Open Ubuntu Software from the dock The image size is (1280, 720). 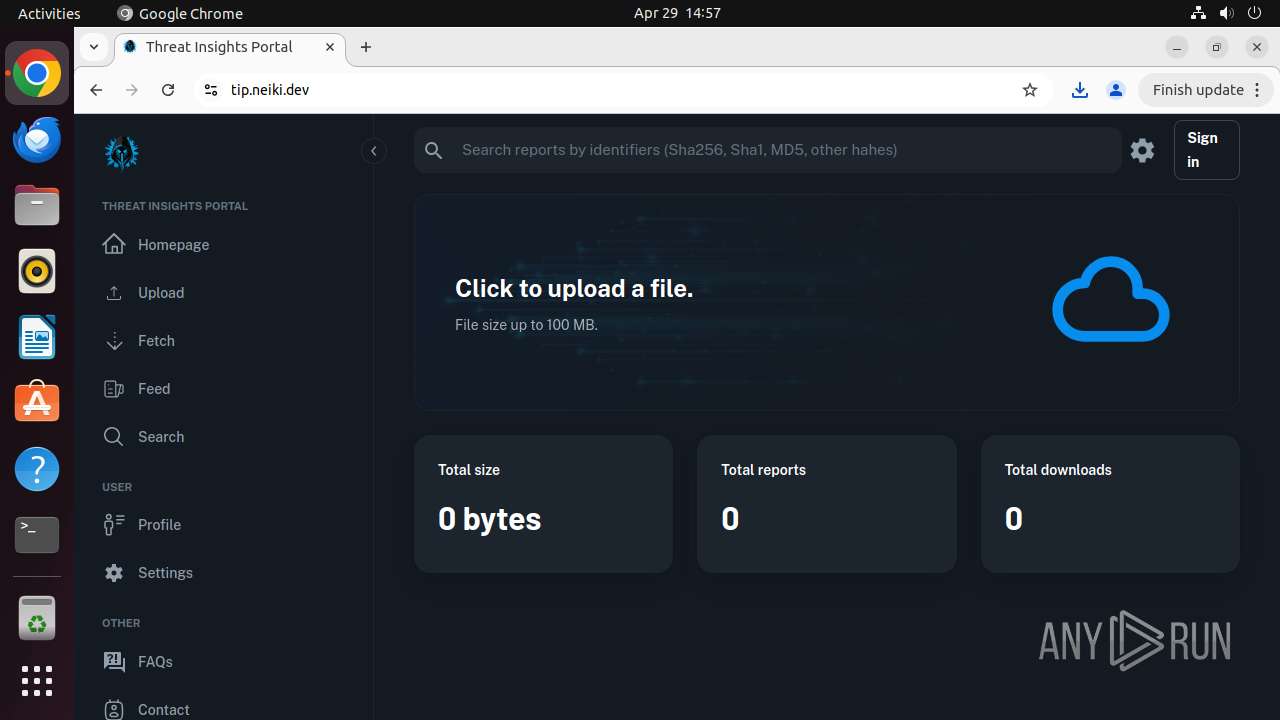pos(37,403)
